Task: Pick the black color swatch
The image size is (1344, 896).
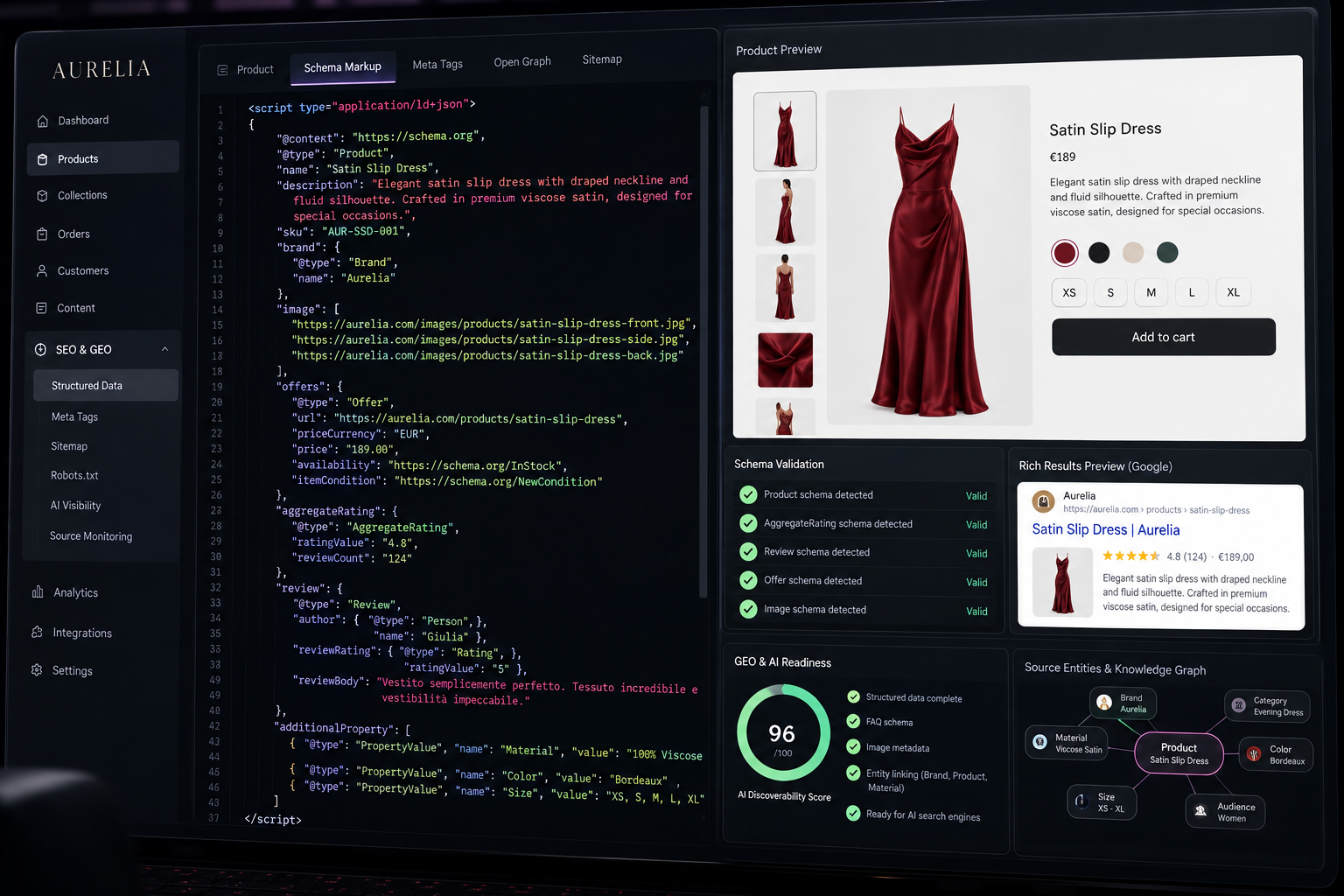Action: tap(1099, 253)
